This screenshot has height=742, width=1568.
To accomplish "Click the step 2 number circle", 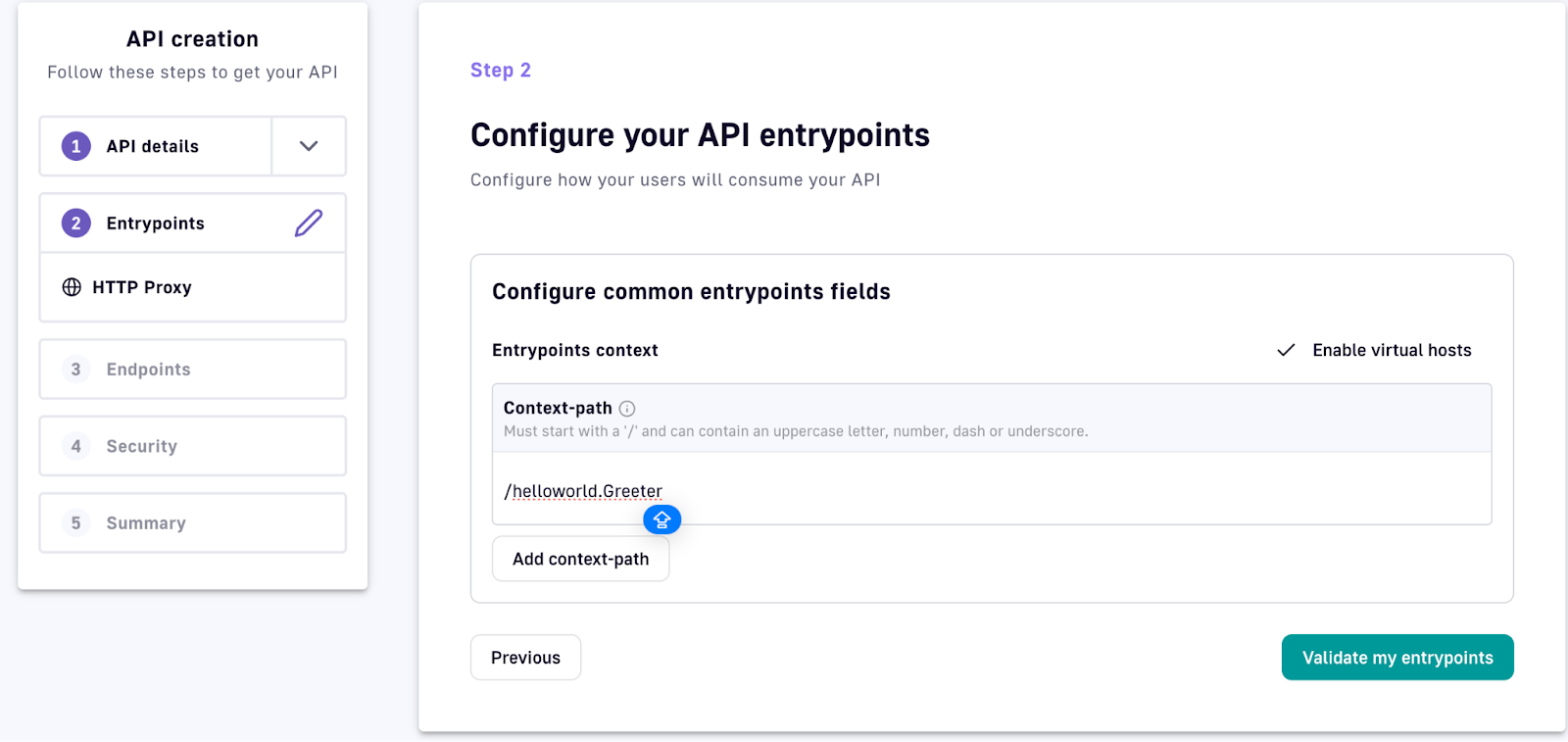I will (76, 223).
